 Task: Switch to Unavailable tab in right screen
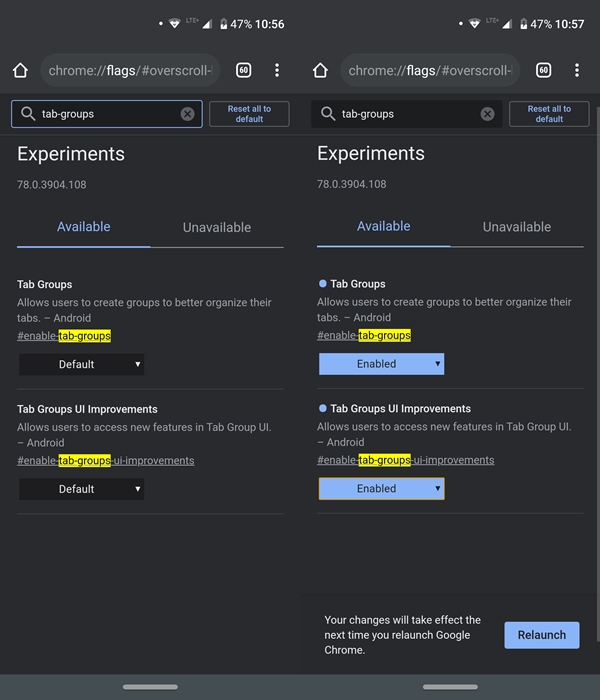click(x=517, y=227)
